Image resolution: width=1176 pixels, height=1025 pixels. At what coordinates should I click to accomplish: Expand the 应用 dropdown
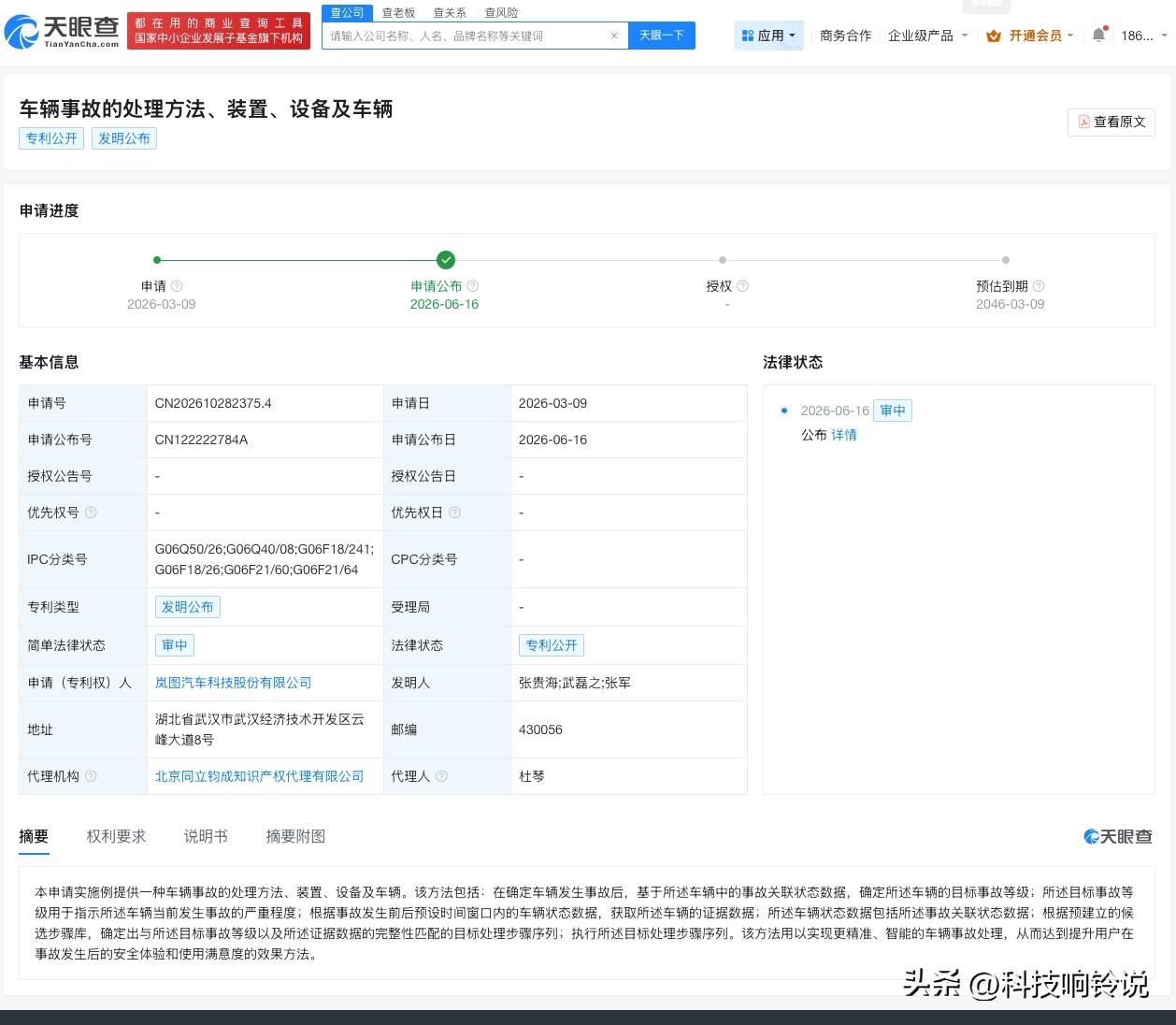(x=769, y=36)
